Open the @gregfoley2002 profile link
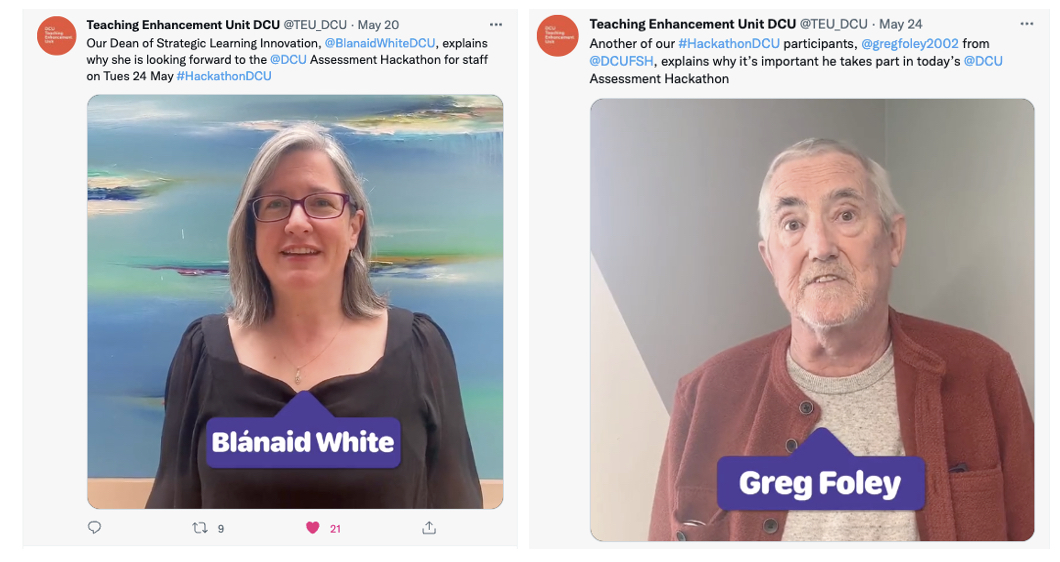1060x562 pixels. [x=910, y=43]
